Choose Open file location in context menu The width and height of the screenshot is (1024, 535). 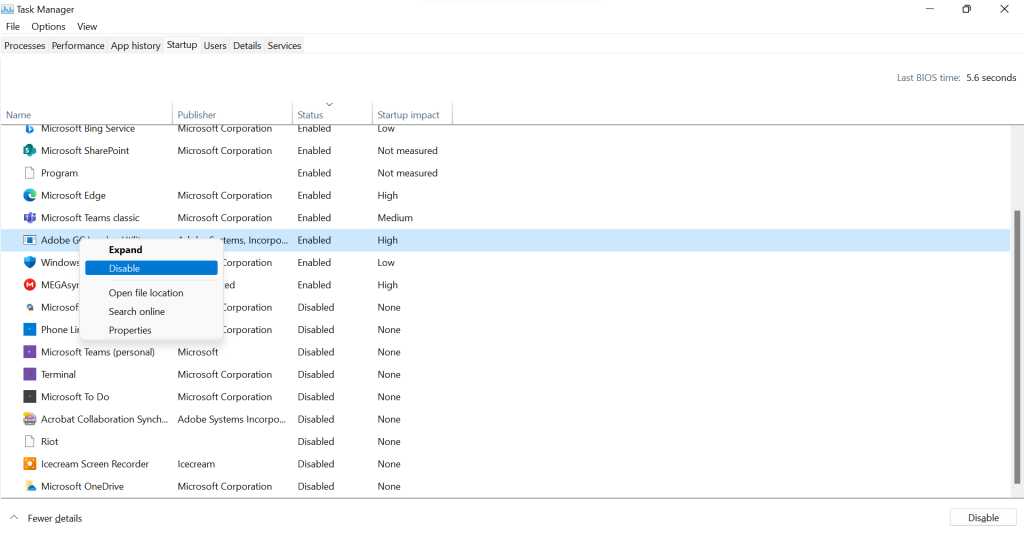point(151,293)
